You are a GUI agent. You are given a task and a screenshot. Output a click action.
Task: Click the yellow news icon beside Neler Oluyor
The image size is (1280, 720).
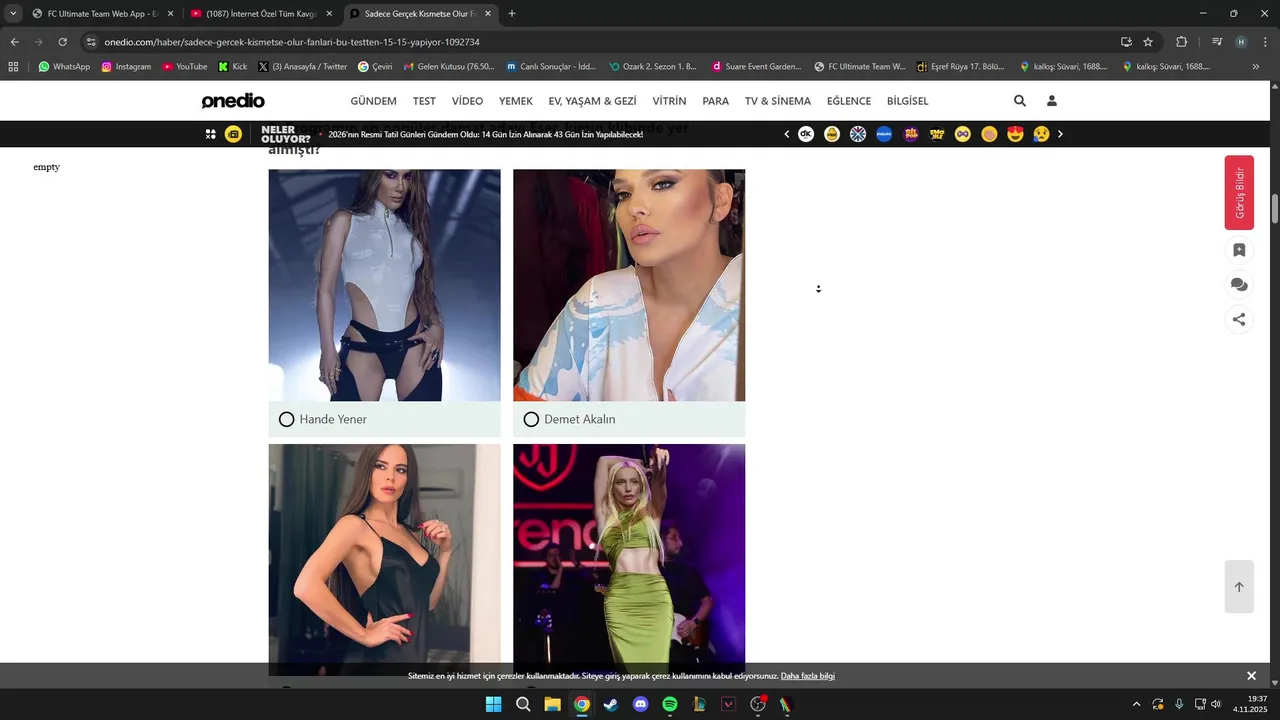(233, 134)
